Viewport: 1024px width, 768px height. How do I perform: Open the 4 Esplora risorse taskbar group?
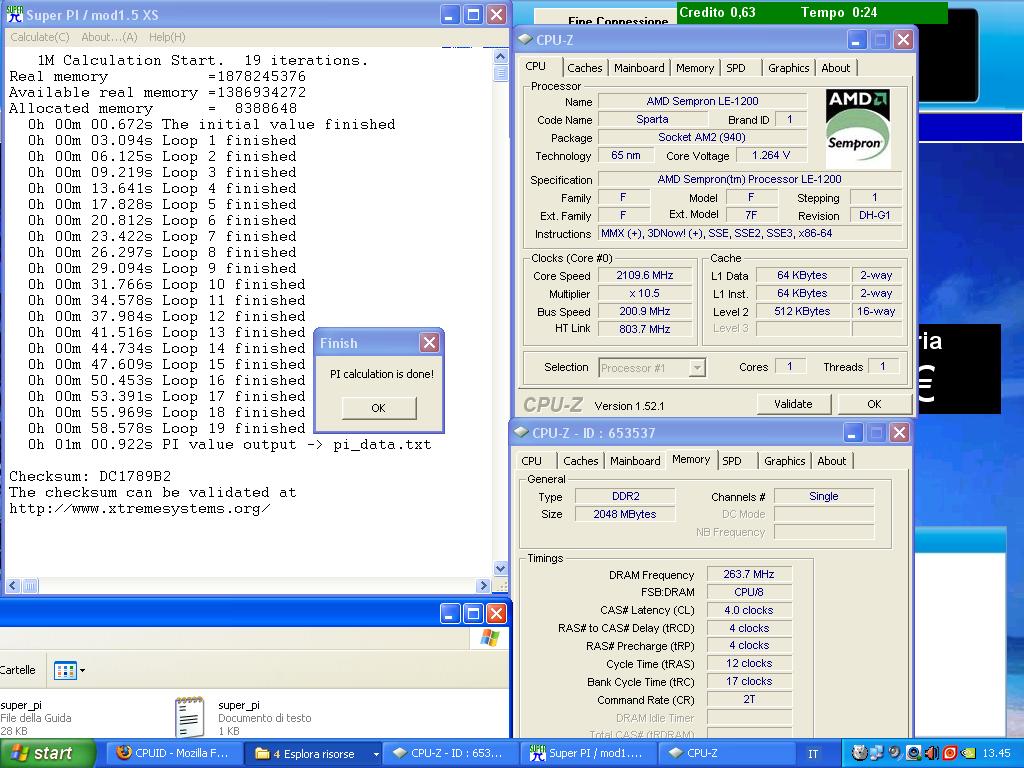coord(312,754)
